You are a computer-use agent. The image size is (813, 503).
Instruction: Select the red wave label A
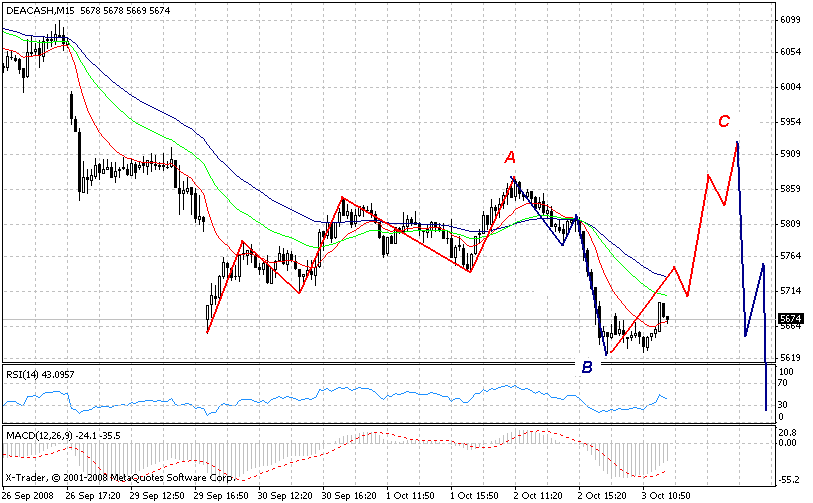[510, 157]
